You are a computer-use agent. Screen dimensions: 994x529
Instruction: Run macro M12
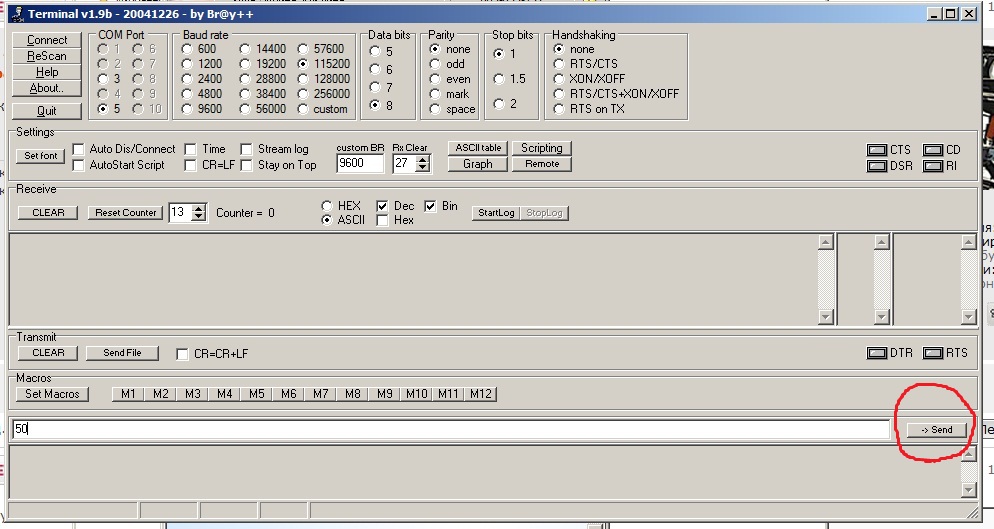tap(481, 394)
